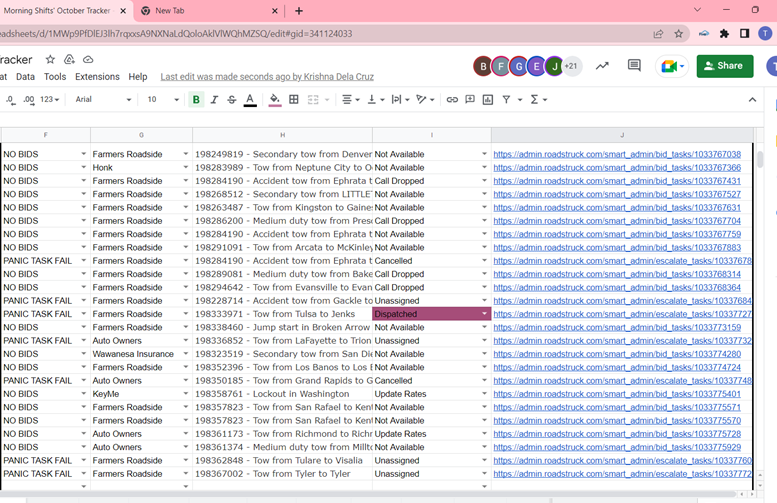The width and height of the screenshot is (777, 503).
Task: Click the move-to-folder icon beside title
Action: (x=69, y=59)
